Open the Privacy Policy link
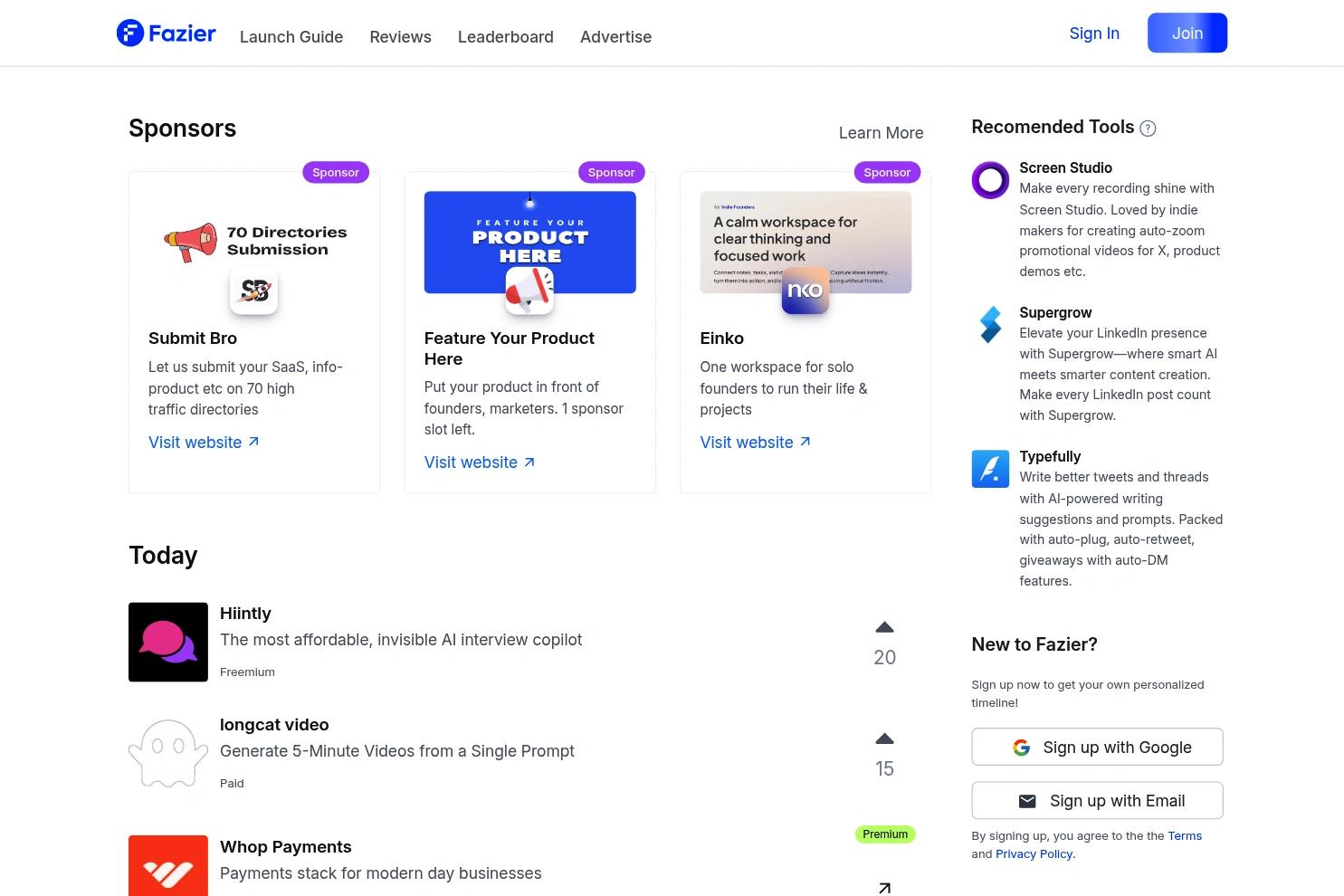The height and width of the screenshot is (896, 1344). click(1034, 854)
